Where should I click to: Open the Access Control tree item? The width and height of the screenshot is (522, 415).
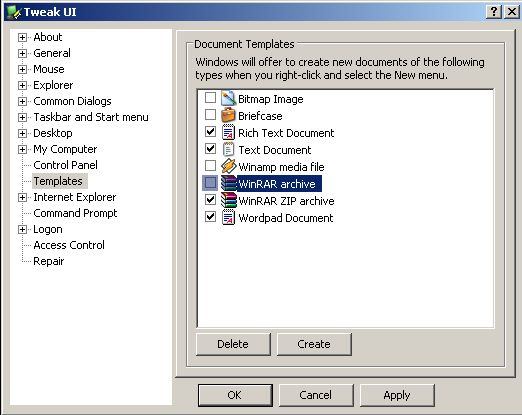click(69, 245)
